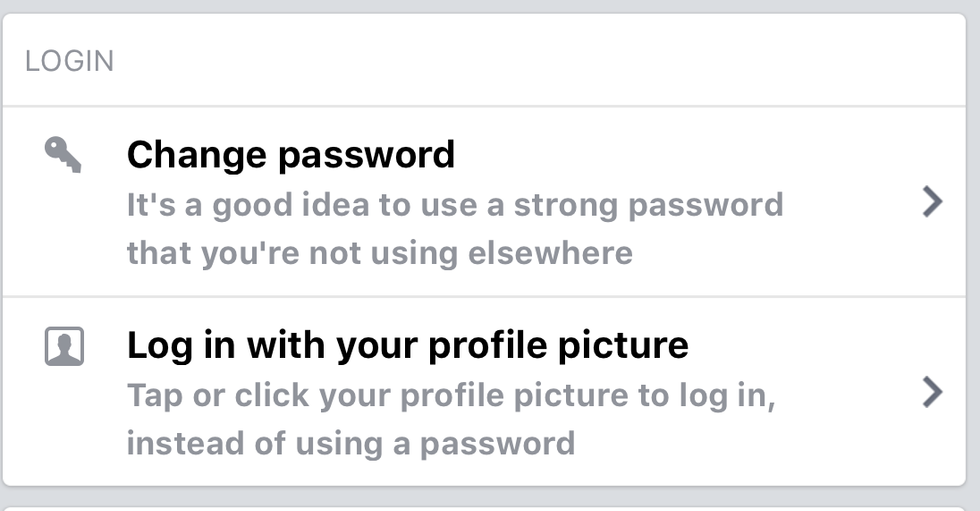Click "that you're not using elsewhere" text
Screen dimensions: 980x511
pos(379,252)
